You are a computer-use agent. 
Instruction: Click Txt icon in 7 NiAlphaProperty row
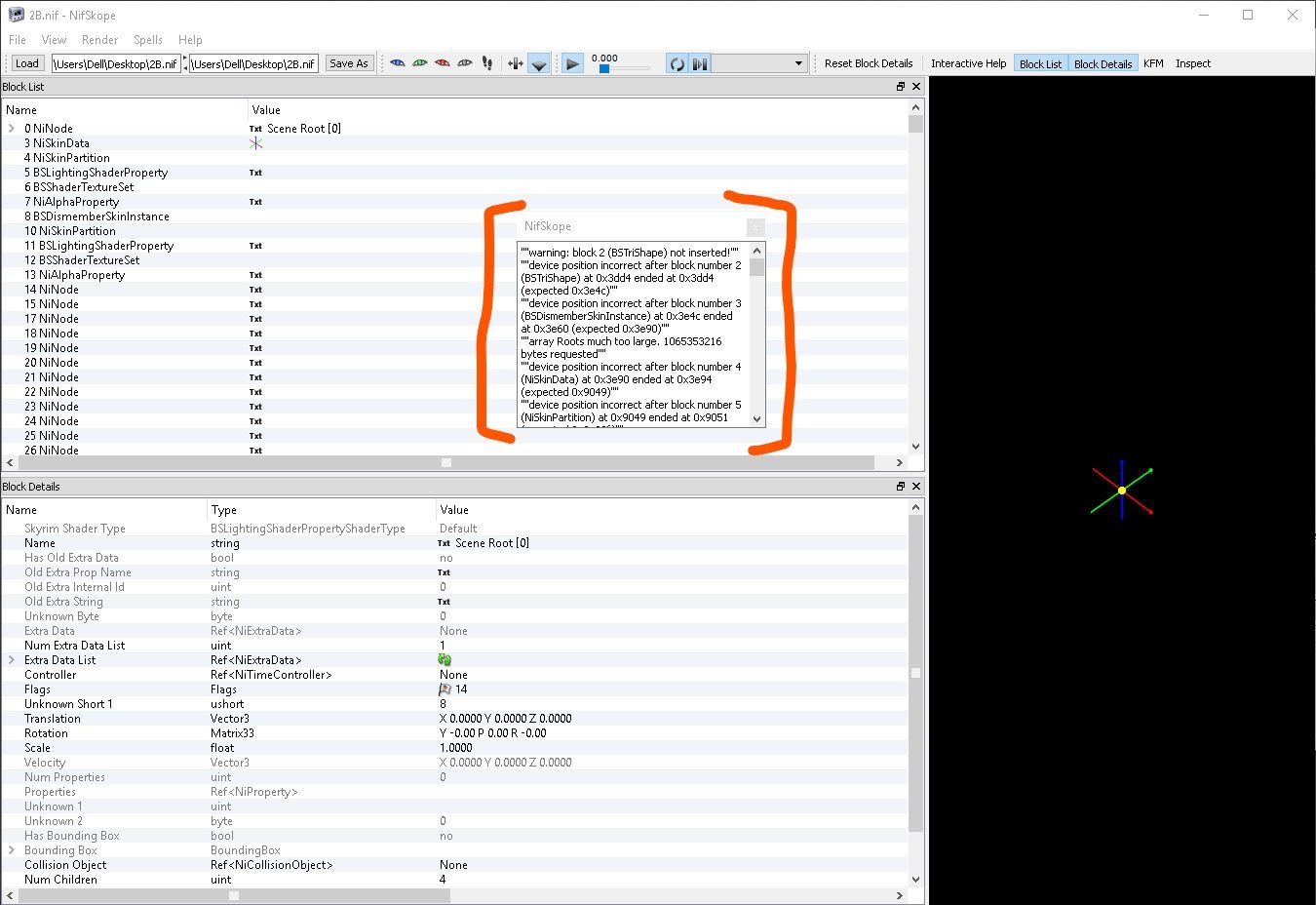[255, 202]
